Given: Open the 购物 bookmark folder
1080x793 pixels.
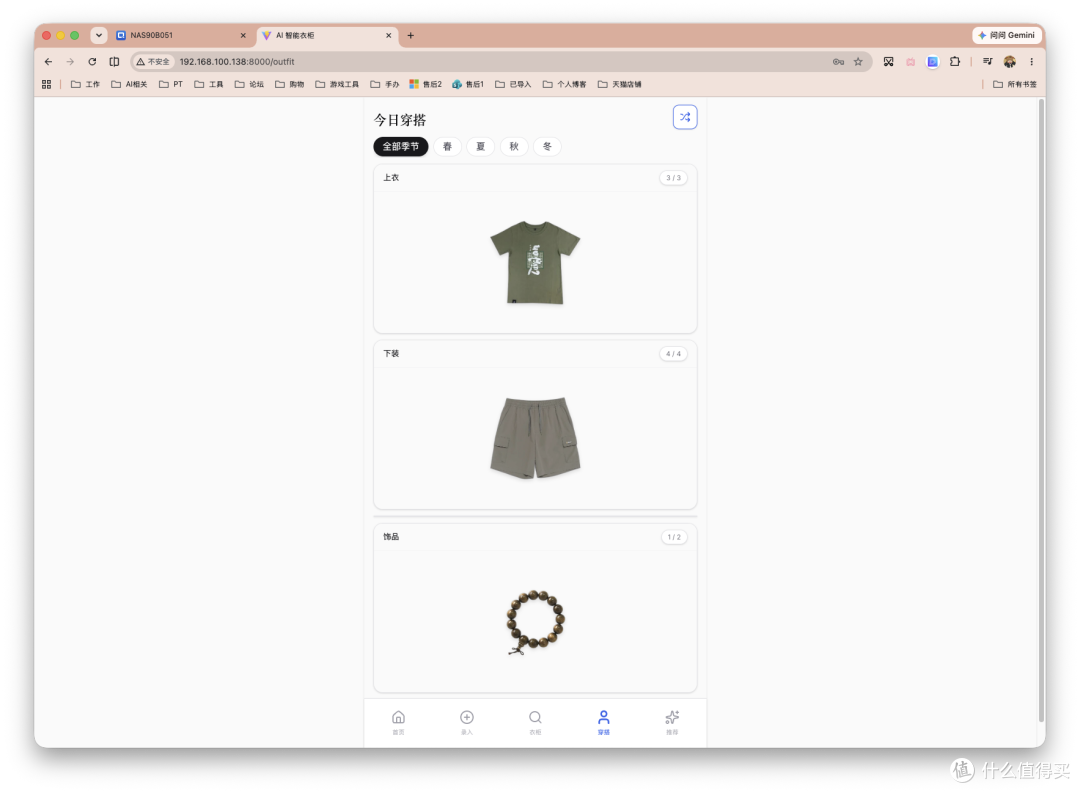Looking at the screenshot, I should 289,84.
